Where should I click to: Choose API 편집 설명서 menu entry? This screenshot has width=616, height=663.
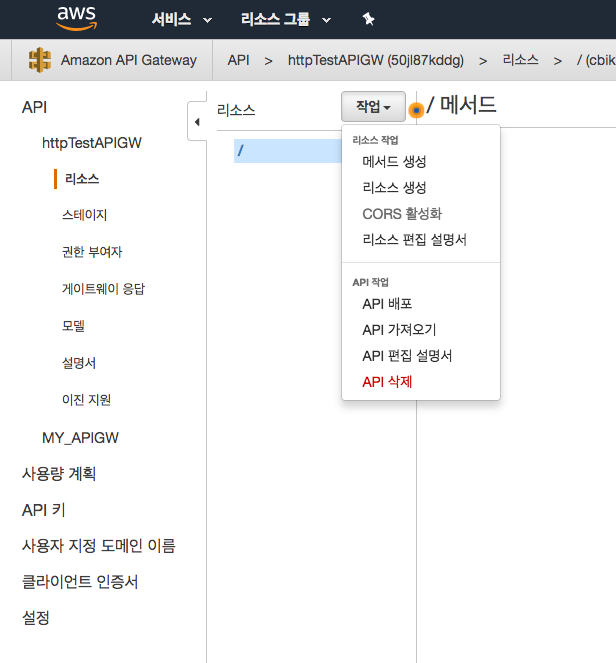tap(407, 356)
